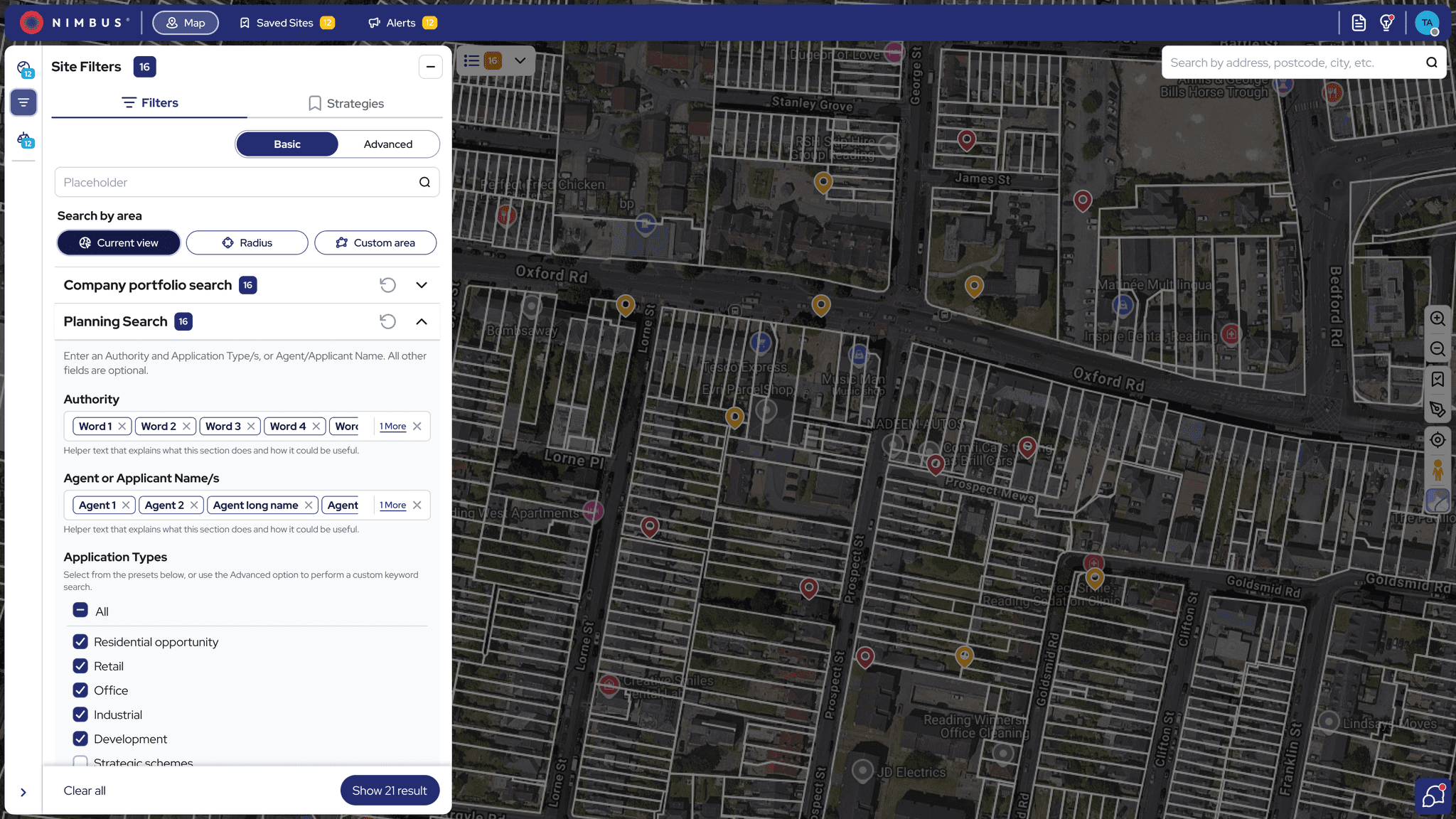Reset Planning Search filters icon
Image resolution: width=1456 pixels, height=819 pixels.
[x=387, y=321]
